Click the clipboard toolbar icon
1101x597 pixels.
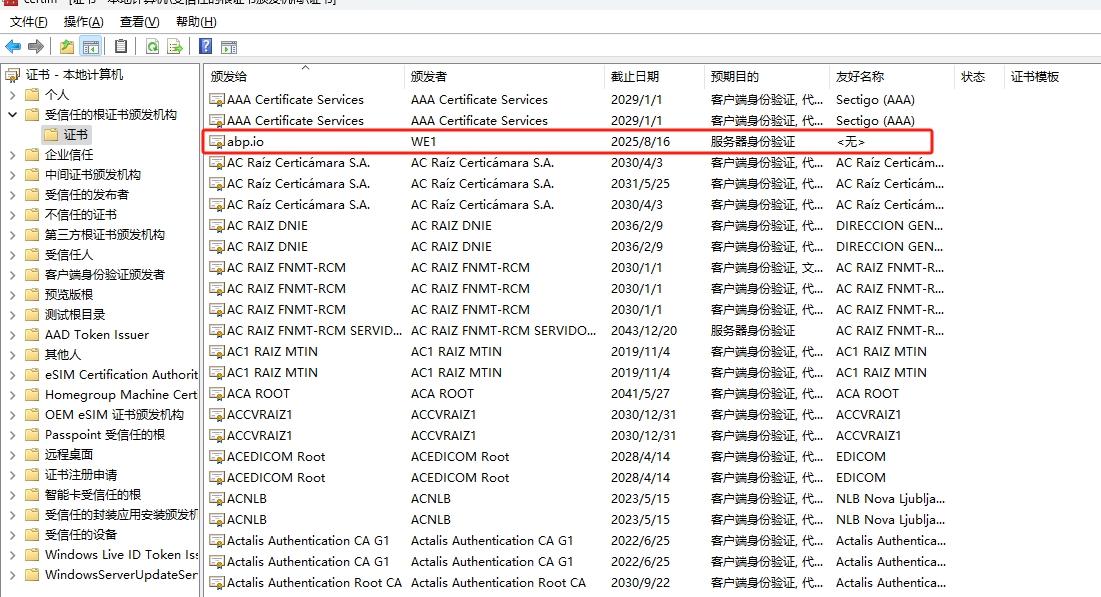click(x=121, y=46)
